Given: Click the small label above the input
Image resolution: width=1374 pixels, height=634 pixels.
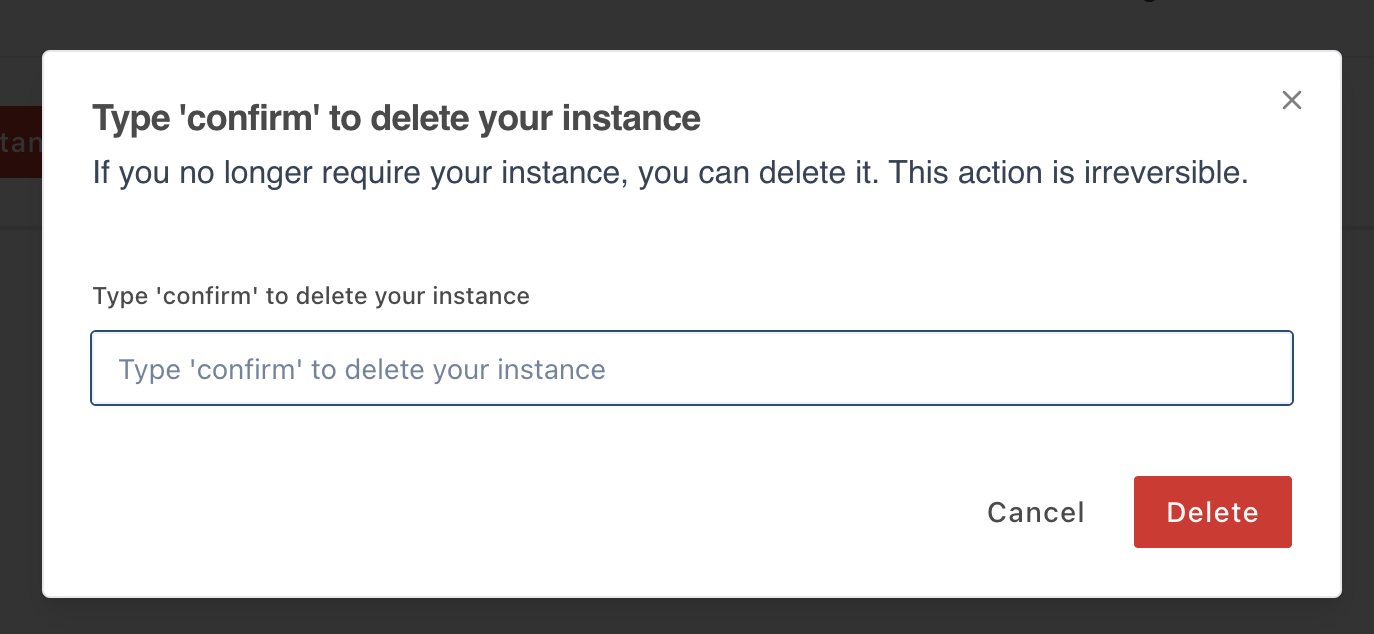Looking at the screenshot, I should click(311, 296).
